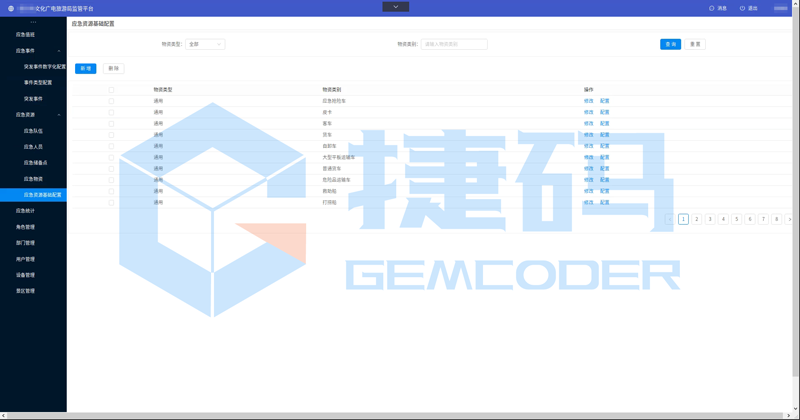Check the box for 大型平板运输车 row
The image size is (800, 420).
(x=111, y=157)
